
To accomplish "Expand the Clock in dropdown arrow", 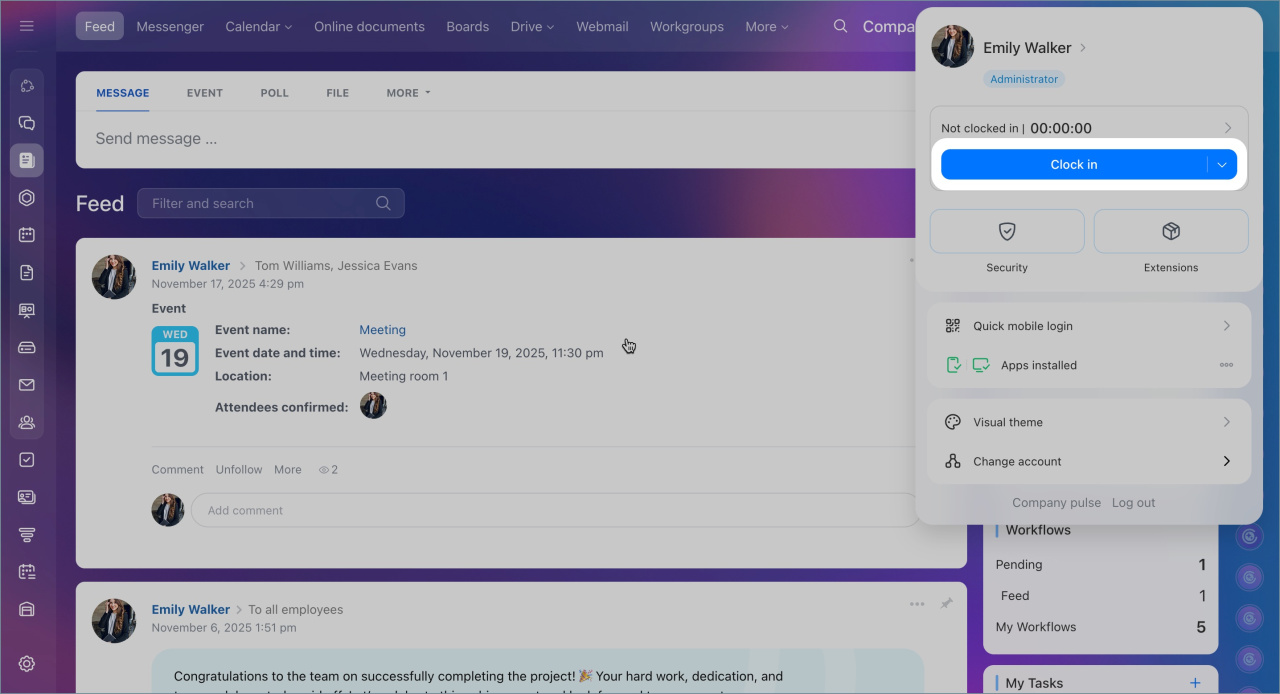I will pos(1222,165).
